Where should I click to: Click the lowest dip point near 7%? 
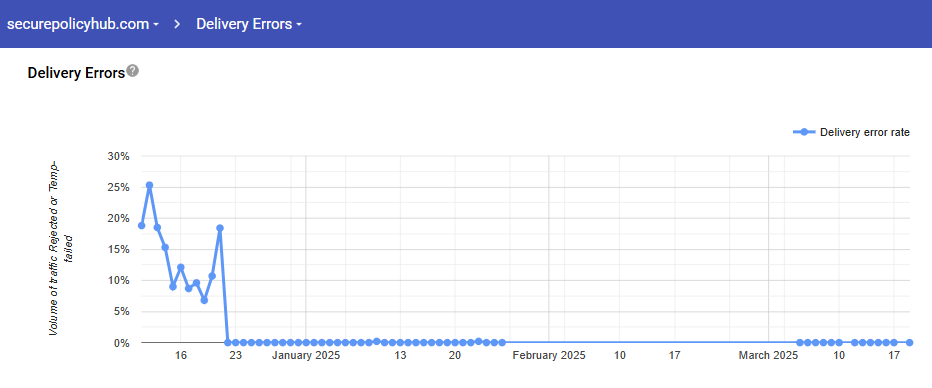point(204,300)
